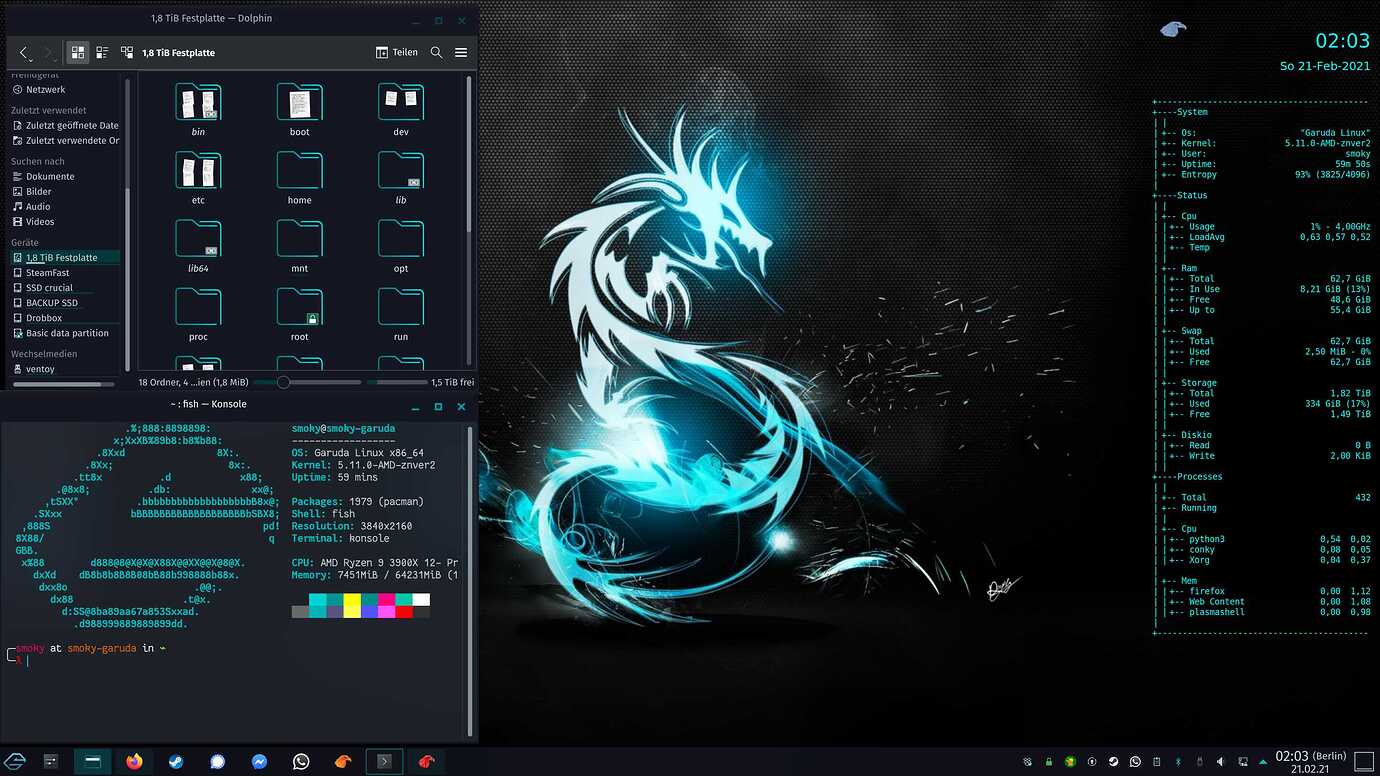Screen dimensions: 1380x776
Task: Open the Dolphin hamburger menu
Action: pos(461,52)
